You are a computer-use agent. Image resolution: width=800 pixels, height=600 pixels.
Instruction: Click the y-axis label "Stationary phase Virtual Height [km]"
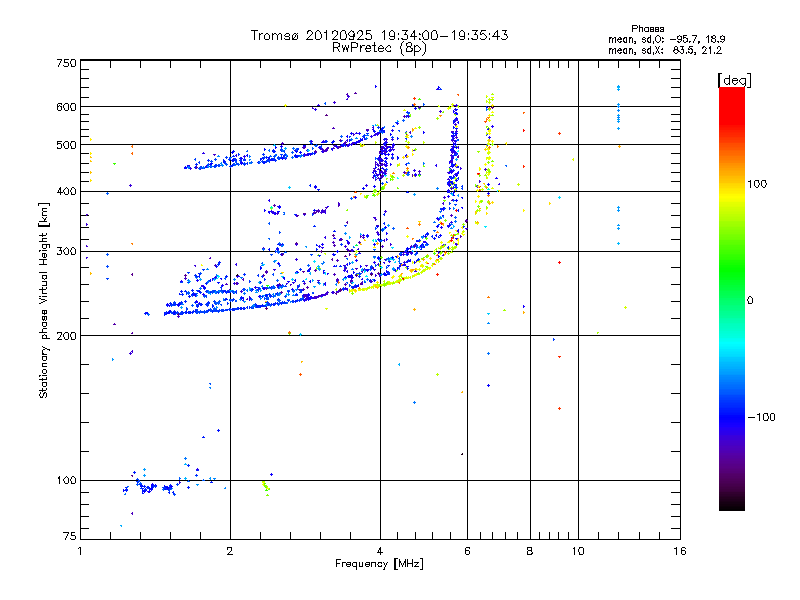point(44,300)
